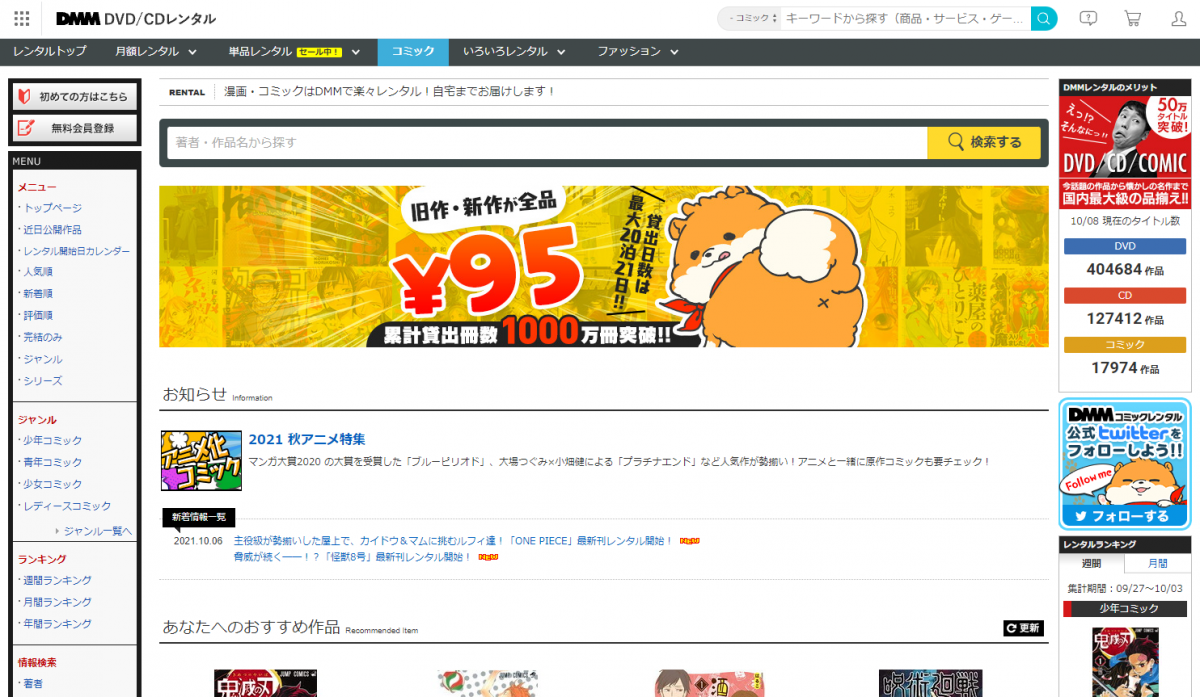1200x697 pixels.
Task: Open レディースコミック genre link
Action: tap(67, 506)
